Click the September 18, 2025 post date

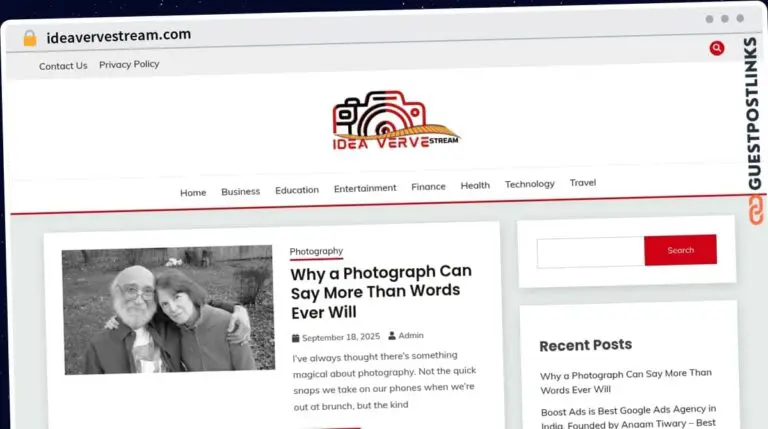click(341, 337)
